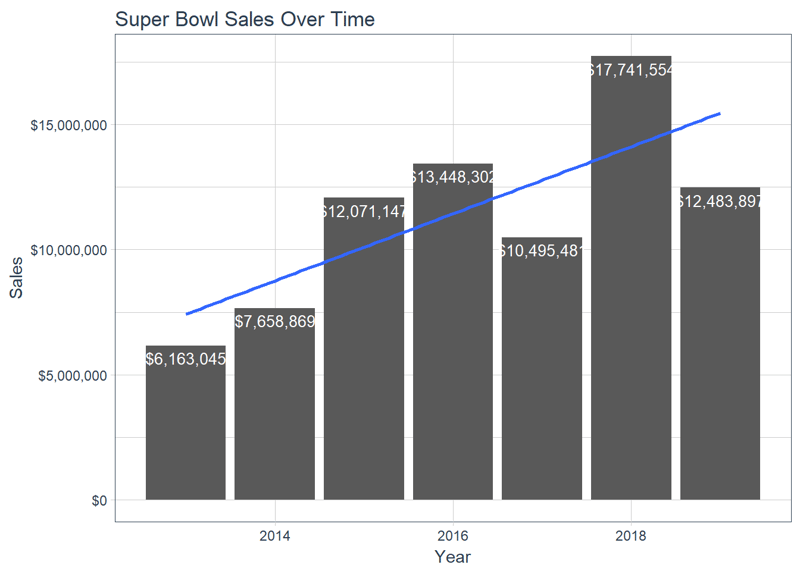Click the Sales y-axis title

point(16,278)
